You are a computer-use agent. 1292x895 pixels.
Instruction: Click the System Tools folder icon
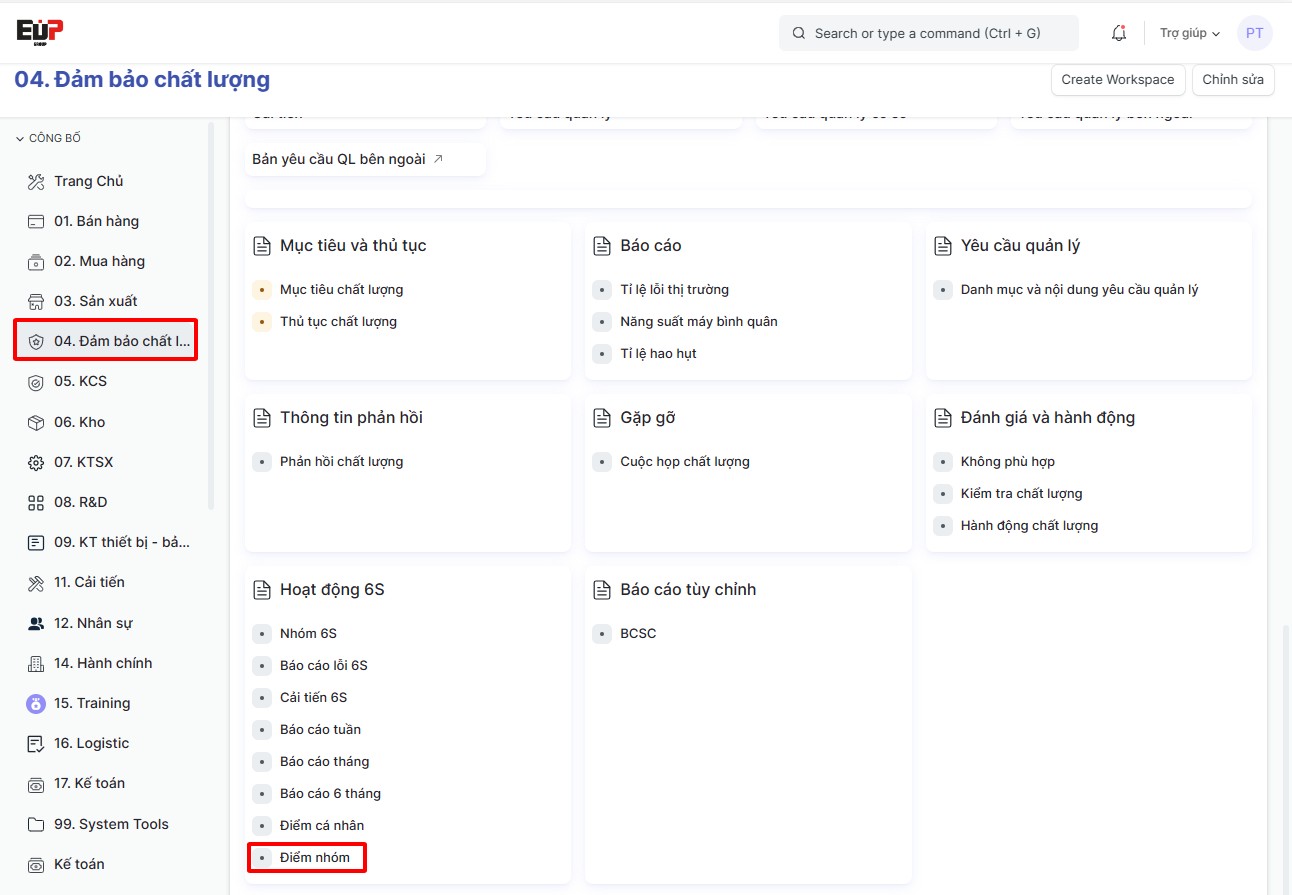(36, 824)
